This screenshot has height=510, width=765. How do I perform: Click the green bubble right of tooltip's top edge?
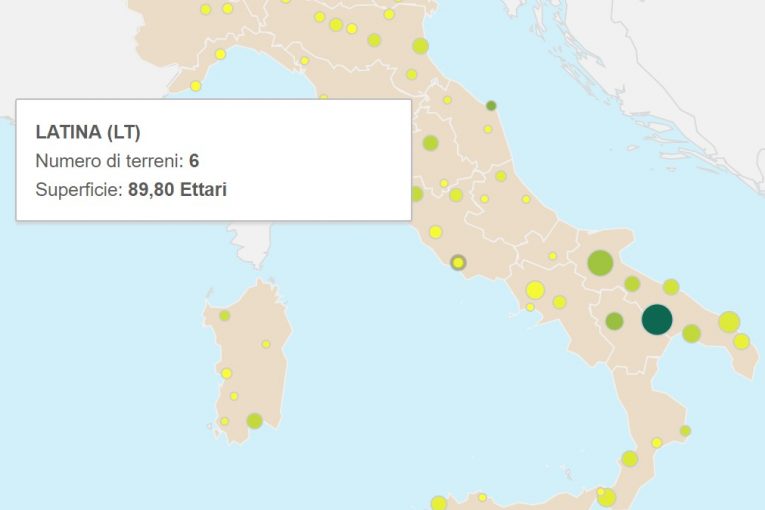click(430, 143)
